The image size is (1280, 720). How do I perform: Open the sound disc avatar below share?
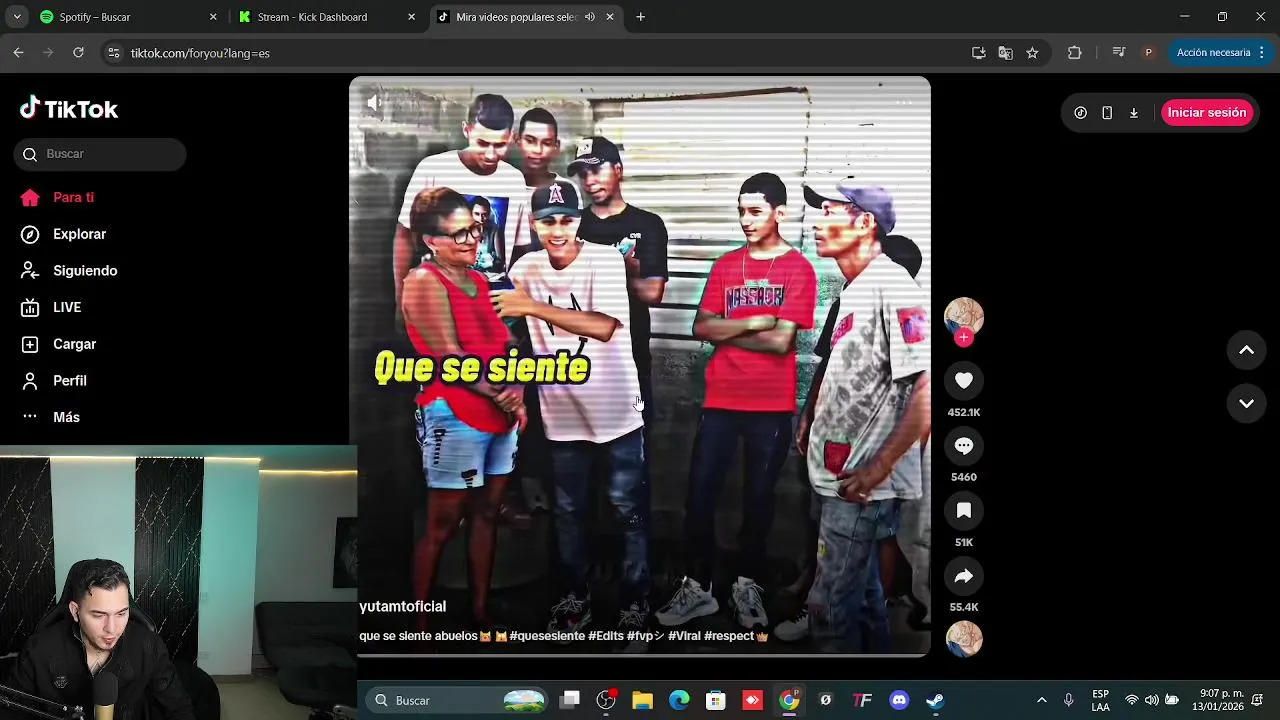964,639
